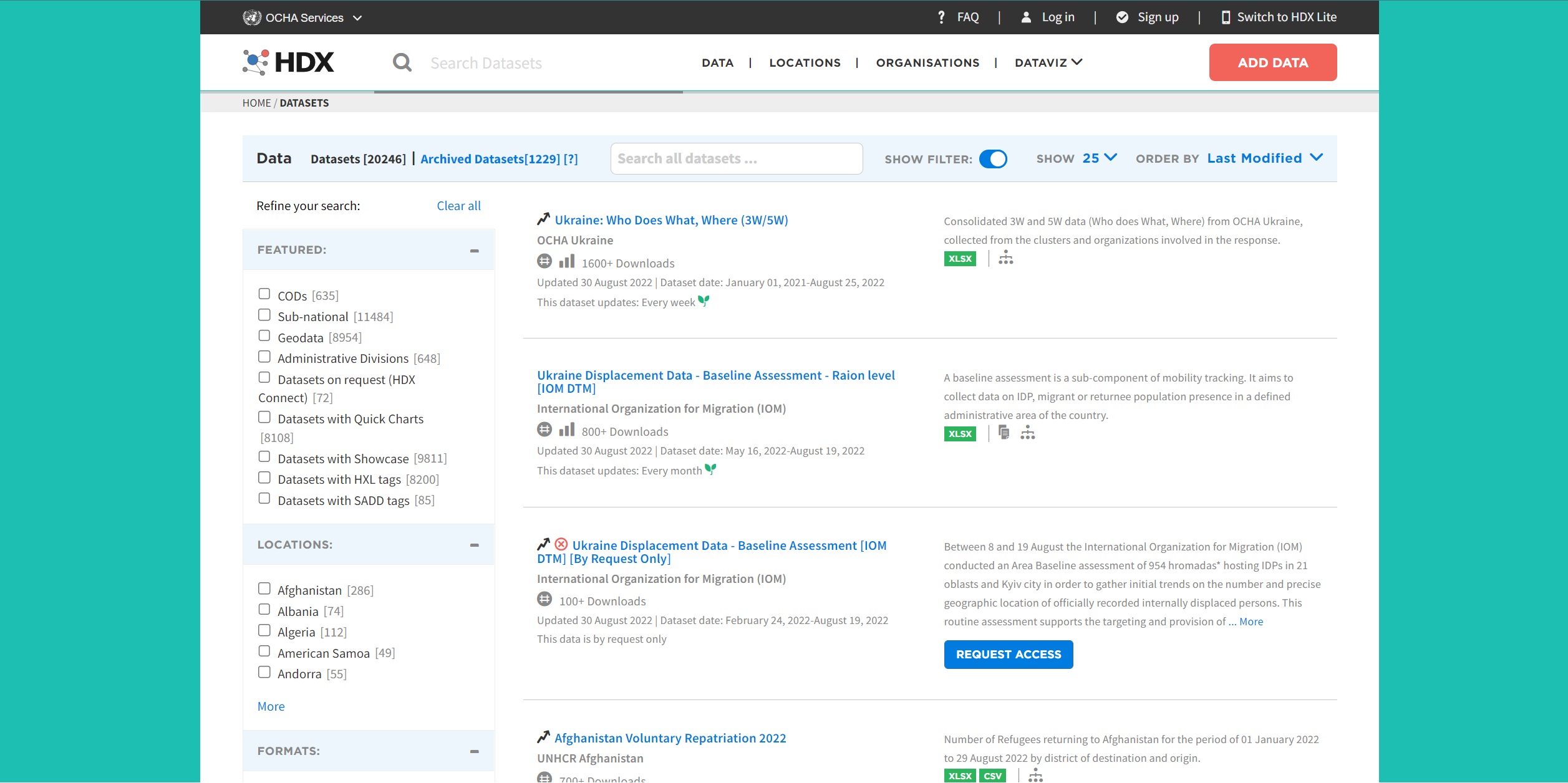Screen dimensions: 1568x783
Task: Toggle the Show Filter switch off
Action: [993, 159]
